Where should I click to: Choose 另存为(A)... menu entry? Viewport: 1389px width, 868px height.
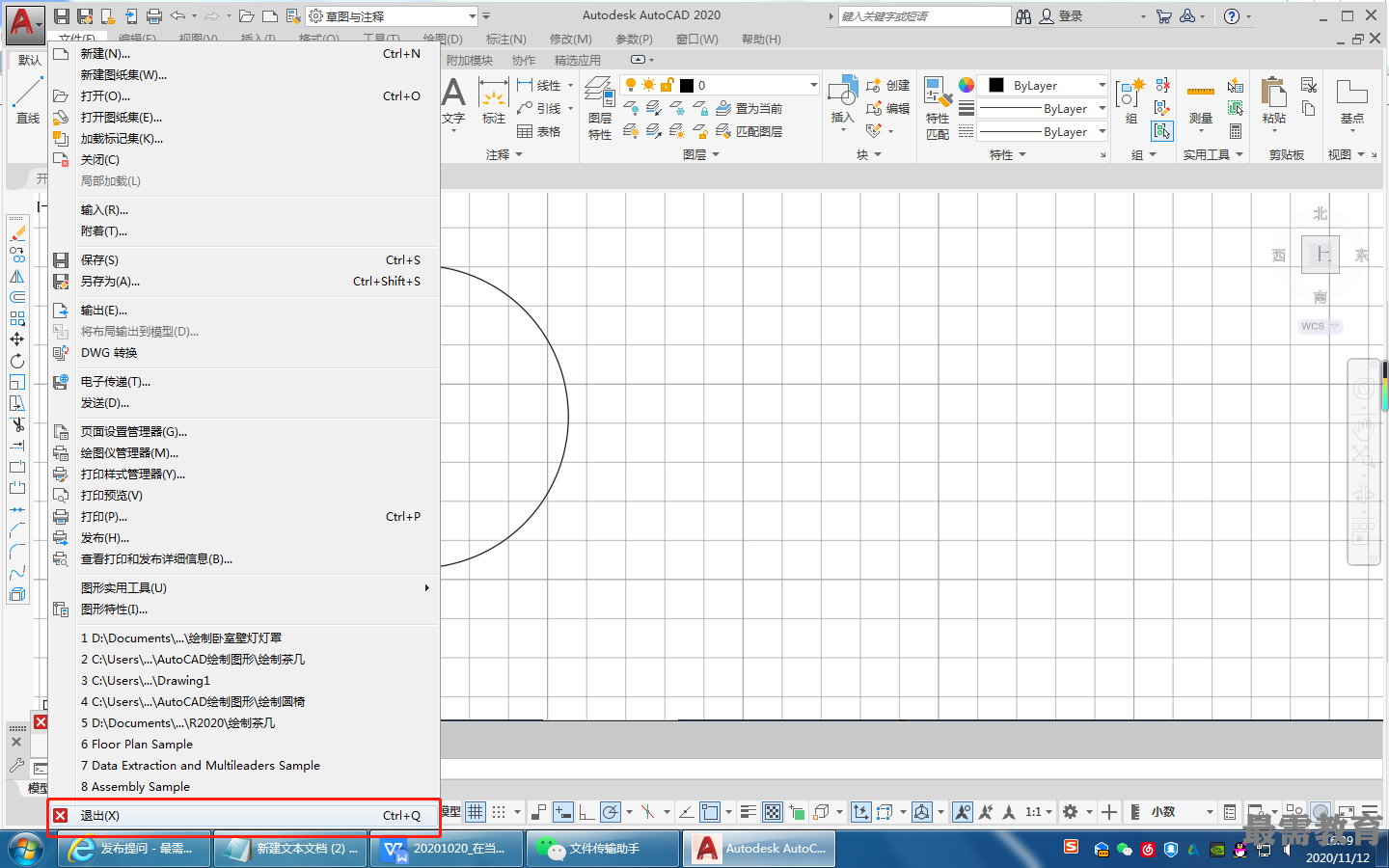pyautogui.click(x=245, y=282)
